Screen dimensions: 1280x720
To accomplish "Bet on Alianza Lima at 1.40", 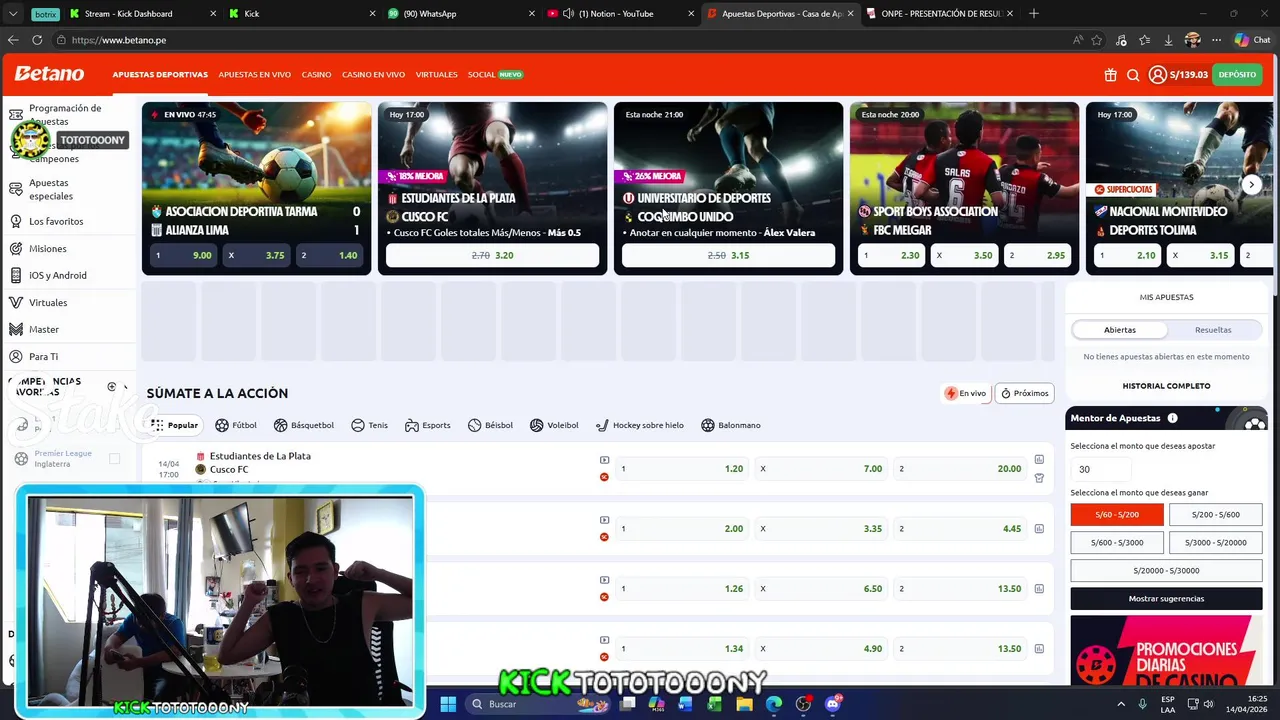I will point(330,255).
